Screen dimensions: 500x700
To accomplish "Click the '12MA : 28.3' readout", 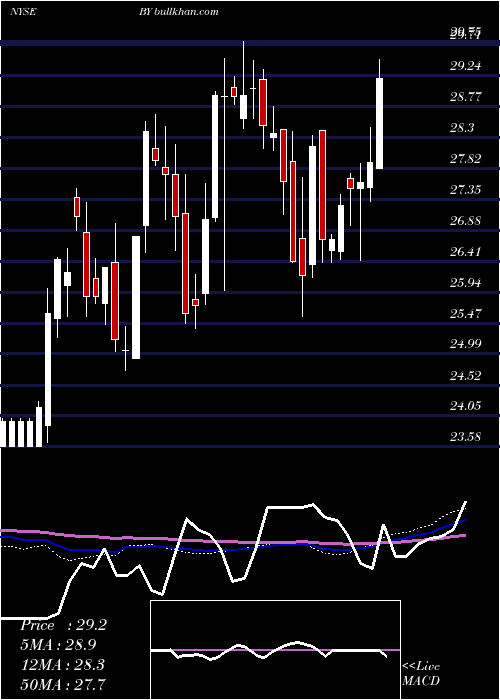I will click(x=62, y=665).
